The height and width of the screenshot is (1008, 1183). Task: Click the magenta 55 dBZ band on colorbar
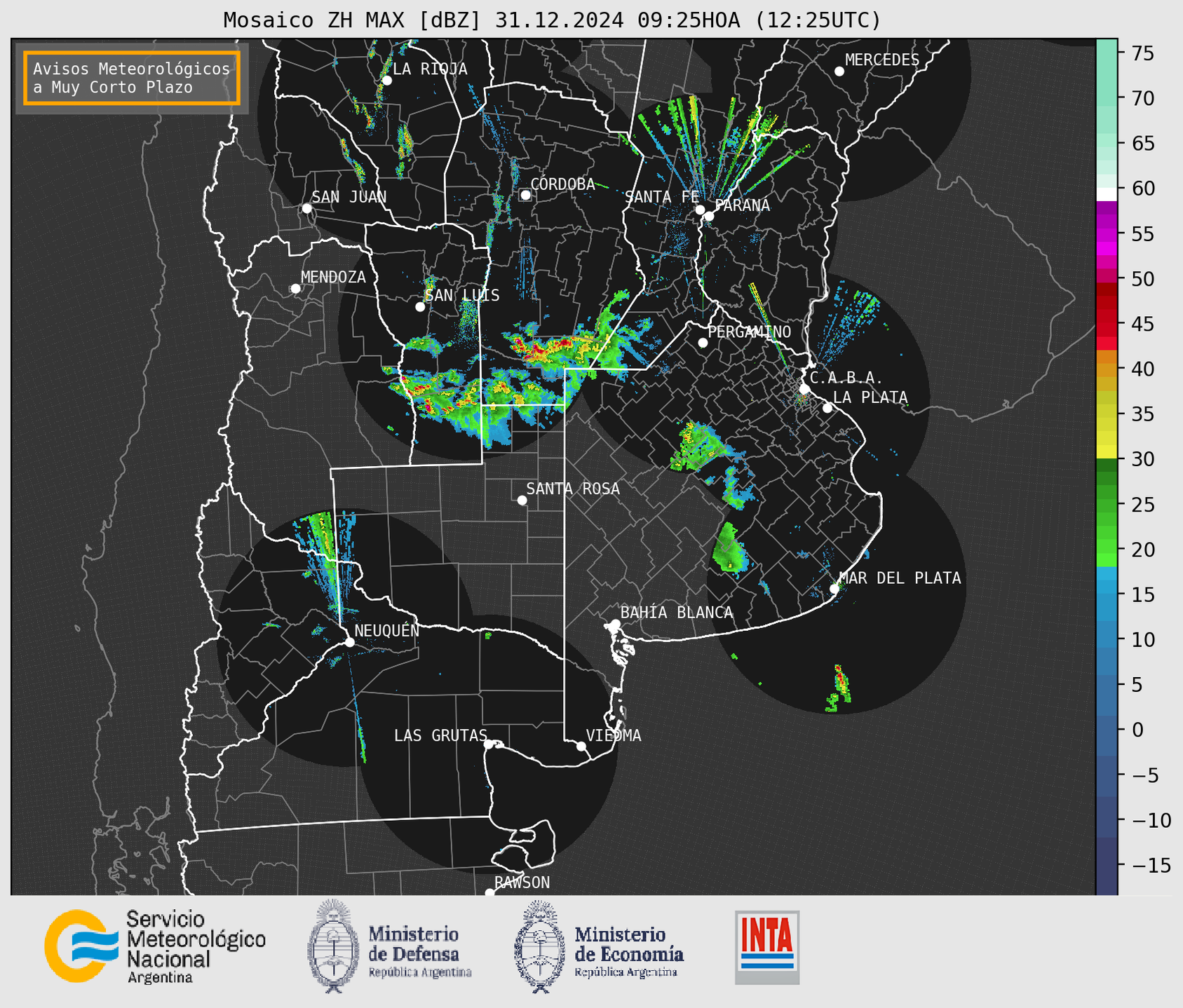1107,235
